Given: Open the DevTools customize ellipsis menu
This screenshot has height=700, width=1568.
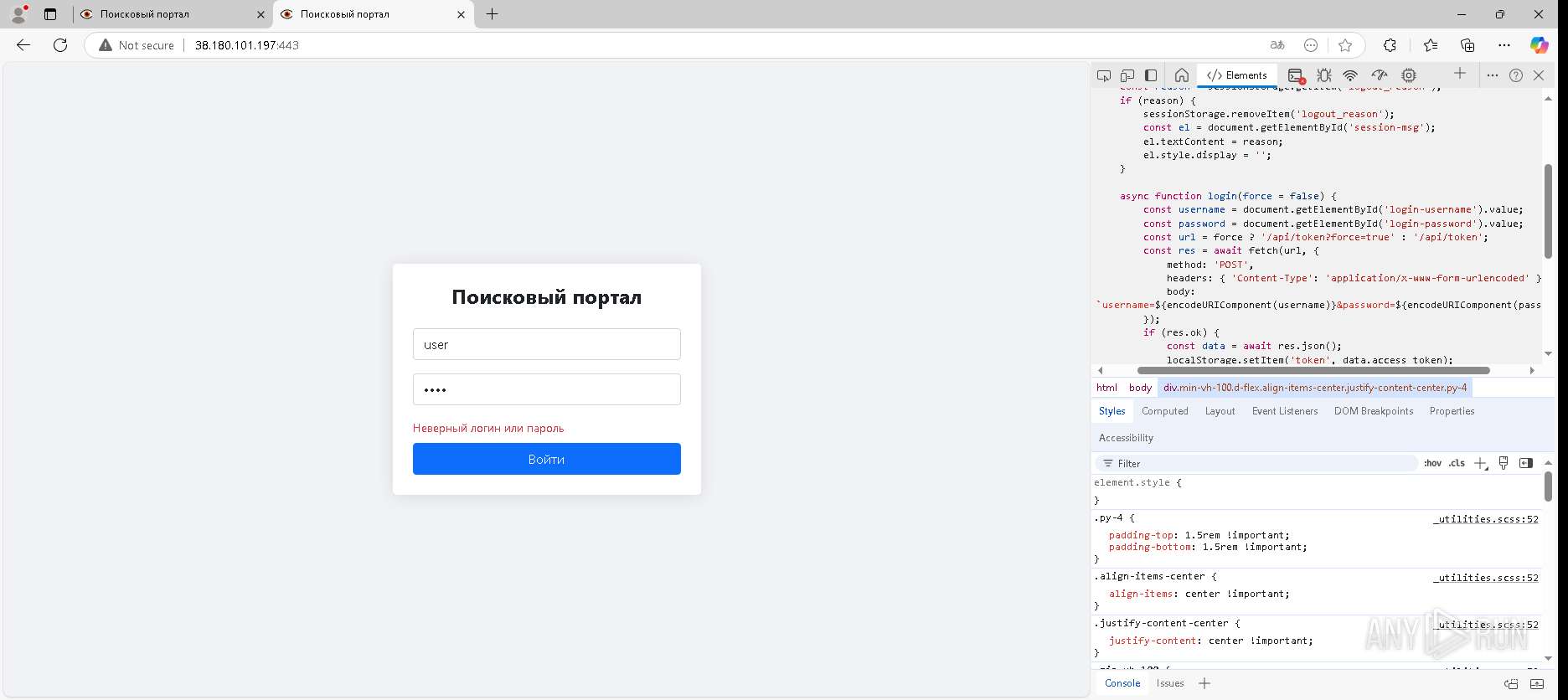Looking at the screenshot, I should tap(1493, 75).
